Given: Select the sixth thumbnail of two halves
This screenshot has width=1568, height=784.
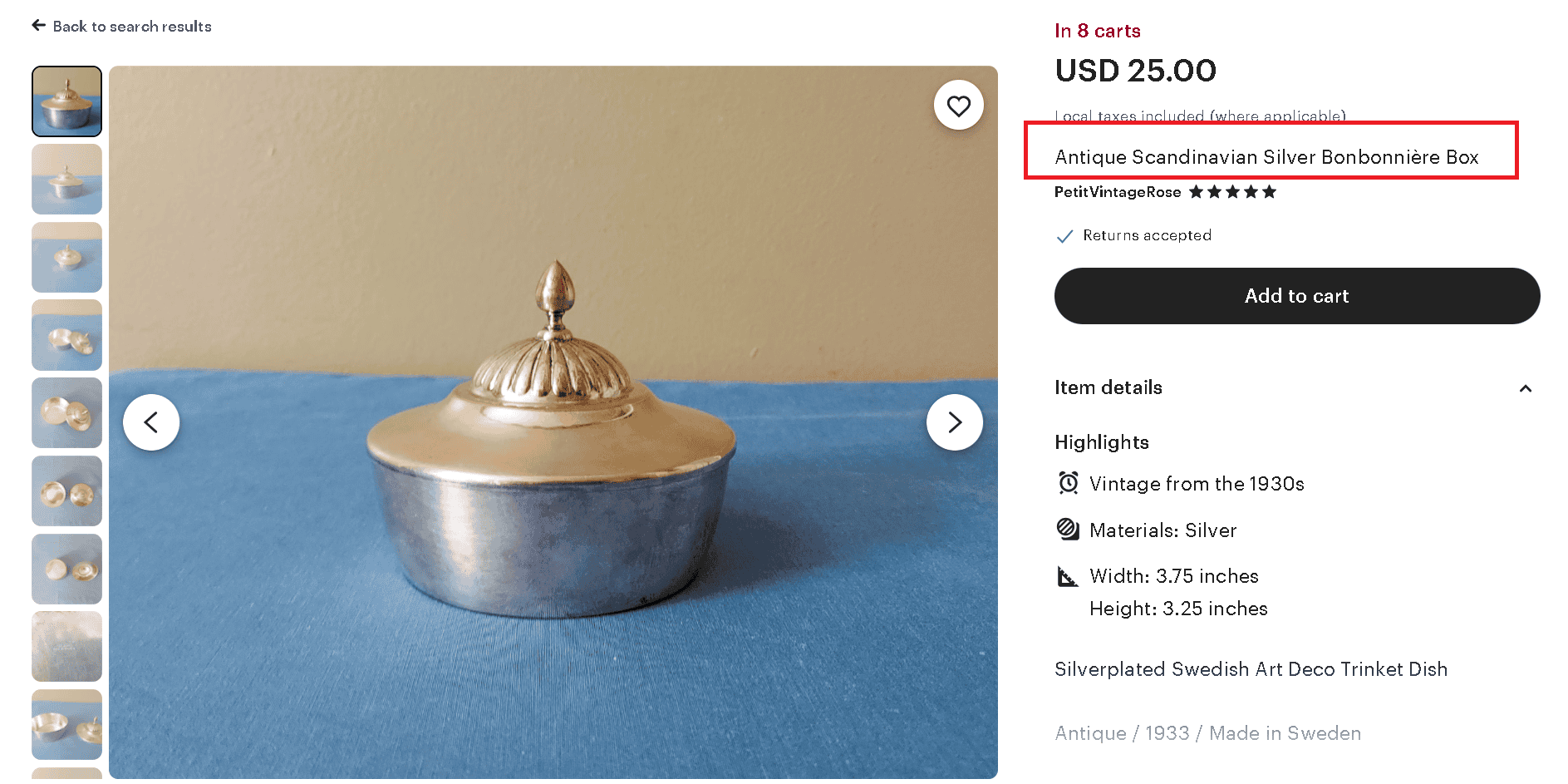Looking at the screenshot, I should (x=66, y=491).
